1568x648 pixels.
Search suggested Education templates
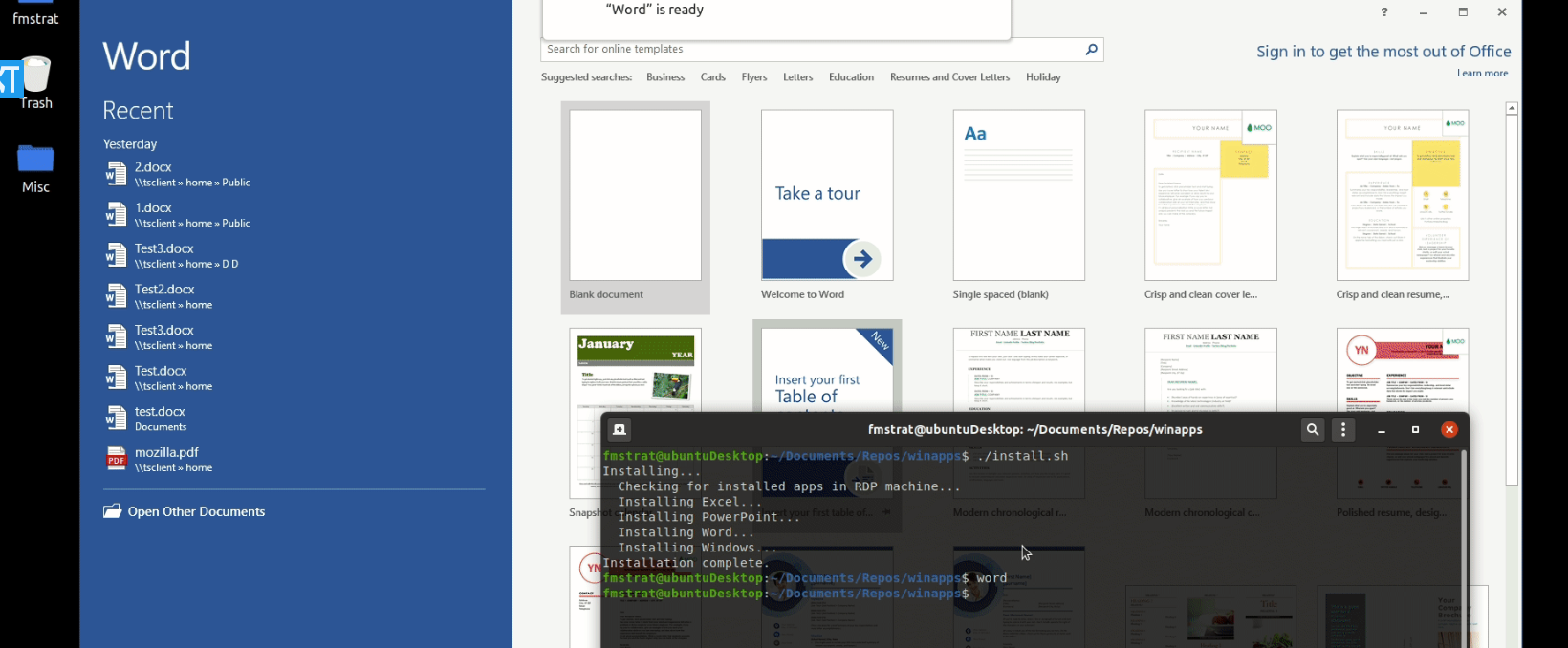point(852,77)
